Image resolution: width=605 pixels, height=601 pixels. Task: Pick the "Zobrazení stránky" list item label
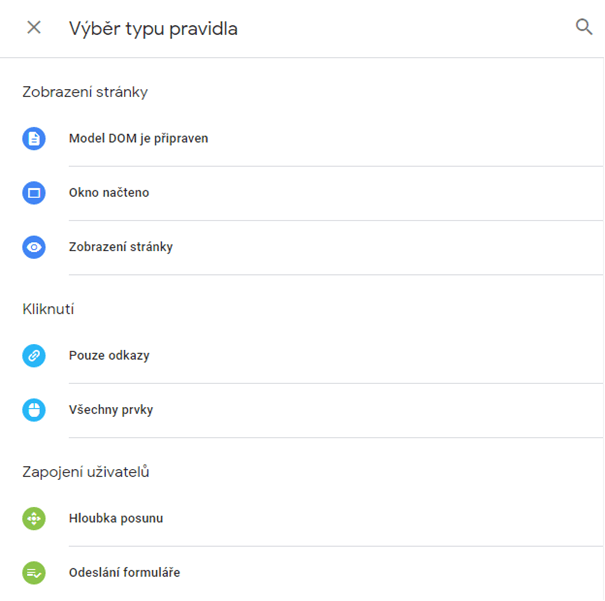point(121,247)
